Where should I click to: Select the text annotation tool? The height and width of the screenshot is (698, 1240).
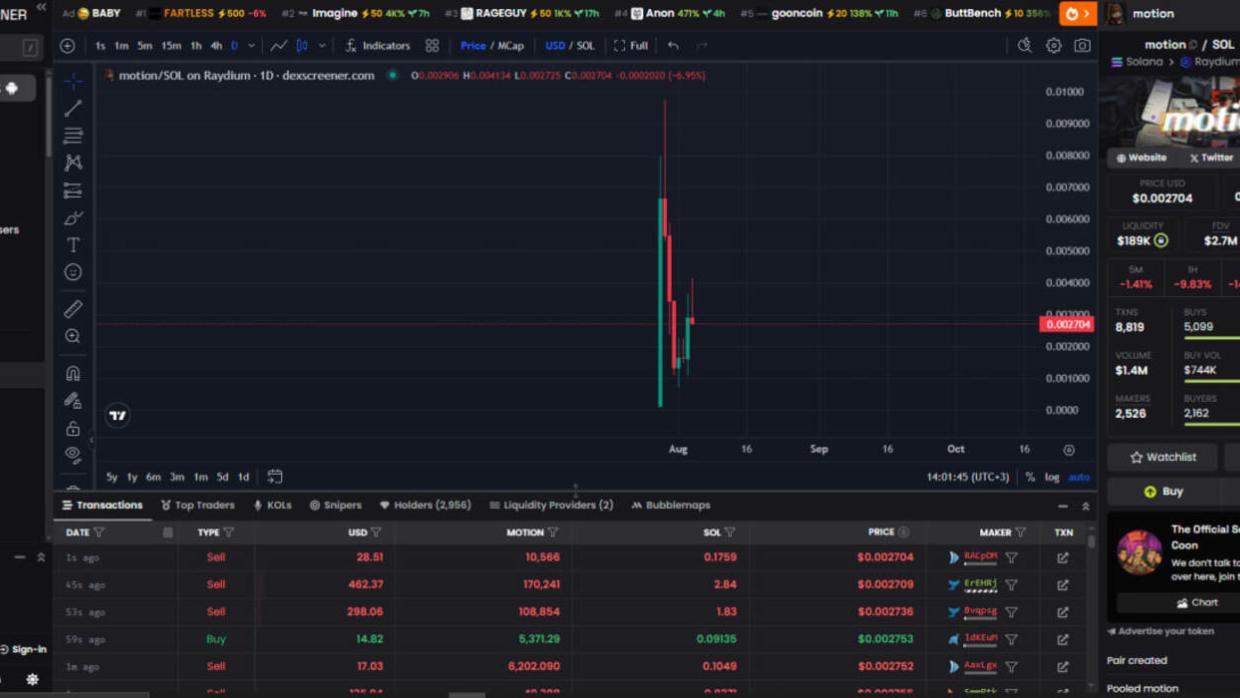pyautogui.click(x=73, y=245)
